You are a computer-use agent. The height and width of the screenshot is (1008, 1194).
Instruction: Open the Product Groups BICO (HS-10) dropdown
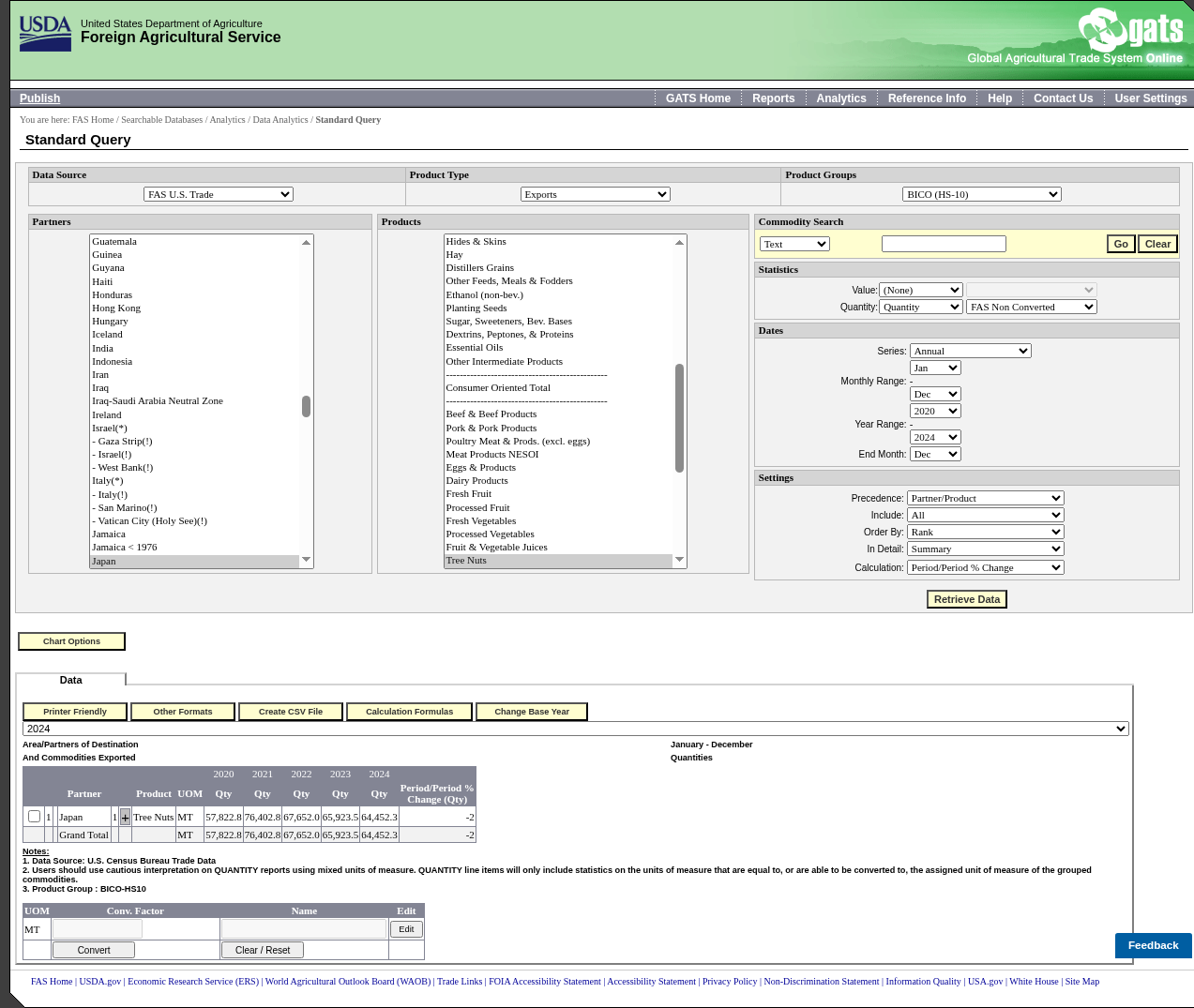click(x=982, y=194)
